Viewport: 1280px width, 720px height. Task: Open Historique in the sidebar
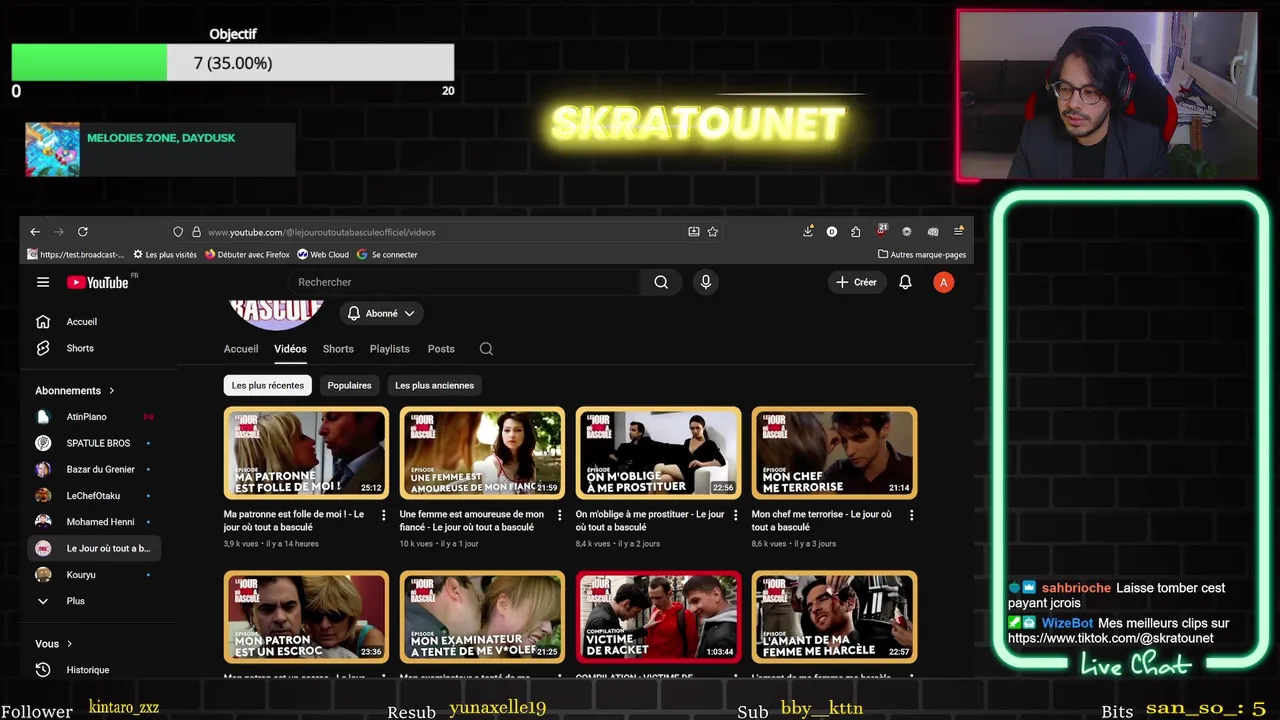point(95,670)
